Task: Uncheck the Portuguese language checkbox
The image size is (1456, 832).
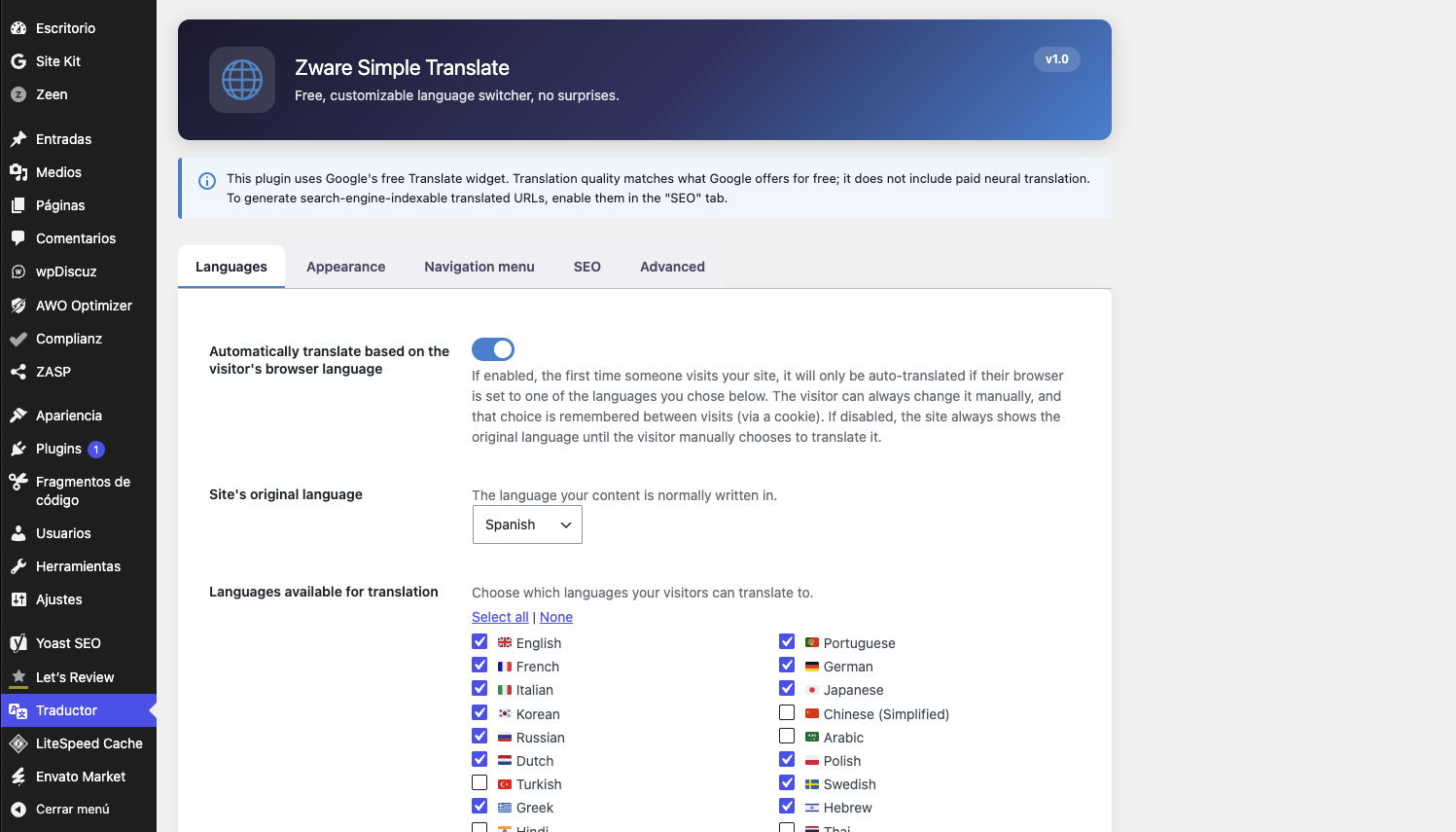Action: pyautogui.click(x=787, y=641)
